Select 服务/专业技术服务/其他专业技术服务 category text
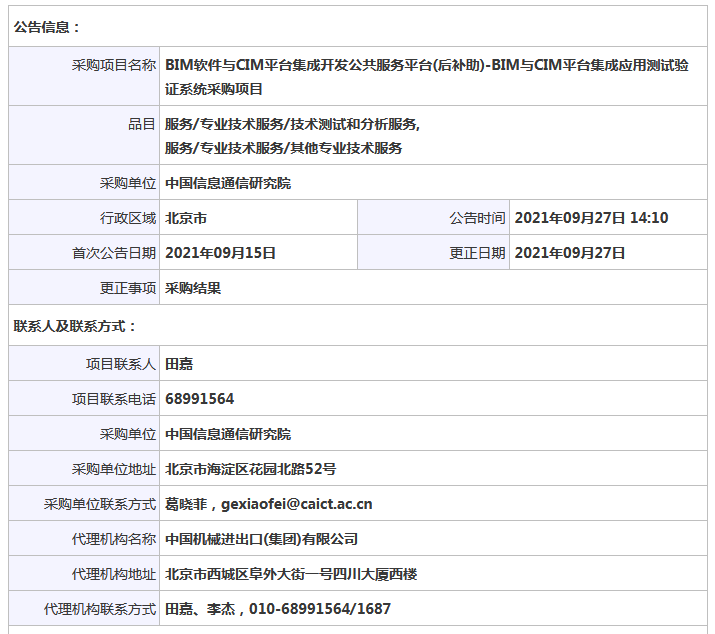 284,148
